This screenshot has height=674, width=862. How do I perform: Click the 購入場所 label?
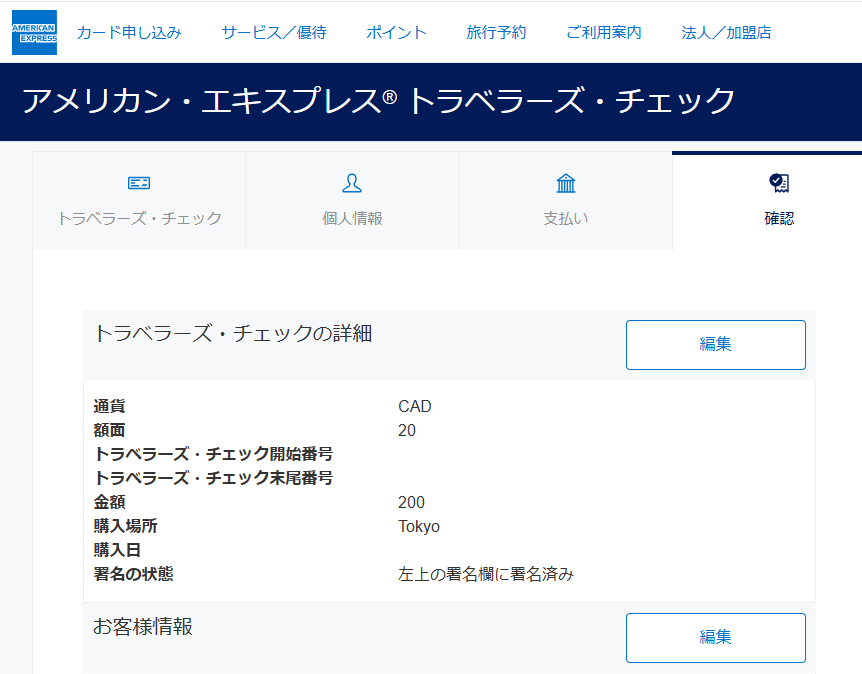(x=125, y=526)
